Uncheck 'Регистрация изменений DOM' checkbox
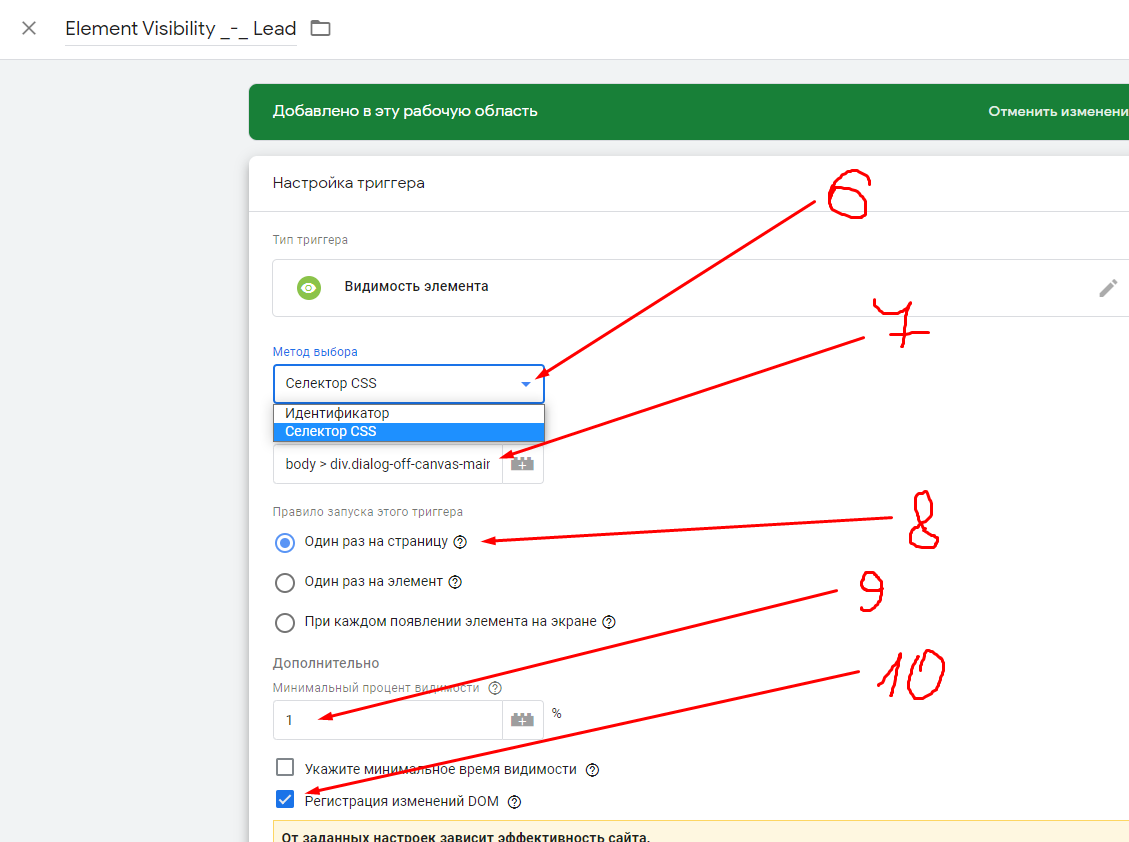 (285, 799)
